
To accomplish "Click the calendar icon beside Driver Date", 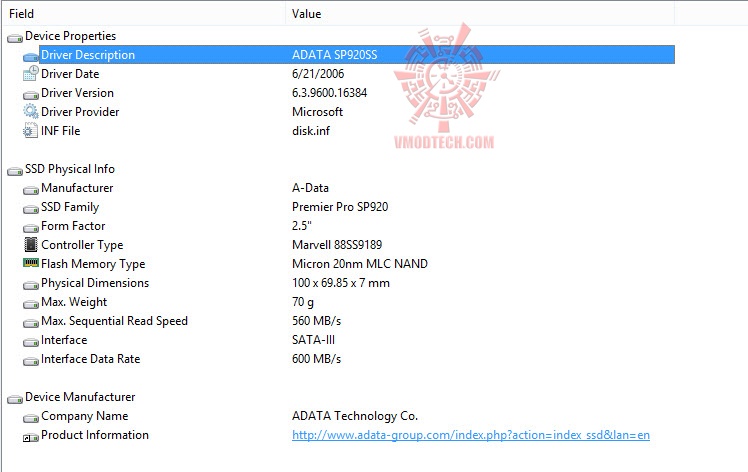I will (x=31, y=73).
